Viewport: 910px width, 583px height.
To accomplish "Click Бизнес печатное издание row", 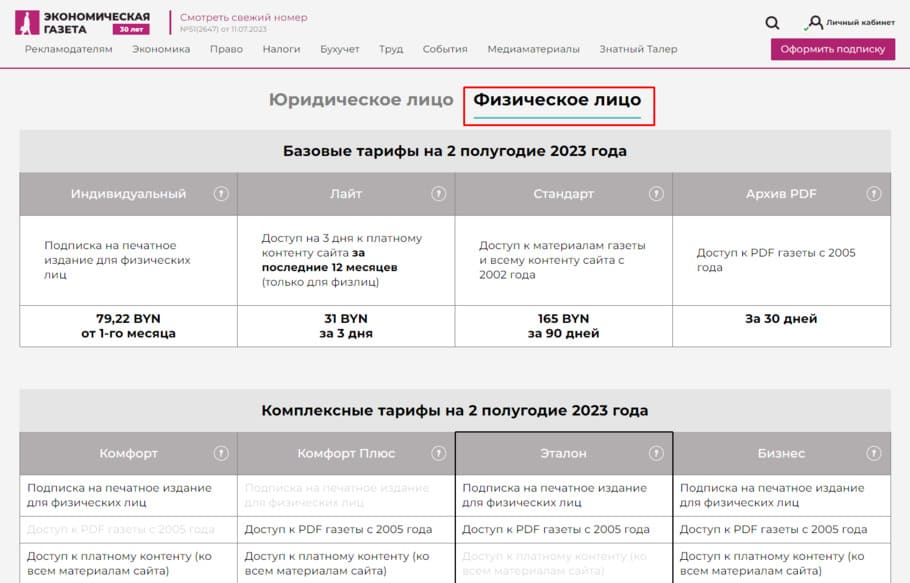I will tap(781, 495).
